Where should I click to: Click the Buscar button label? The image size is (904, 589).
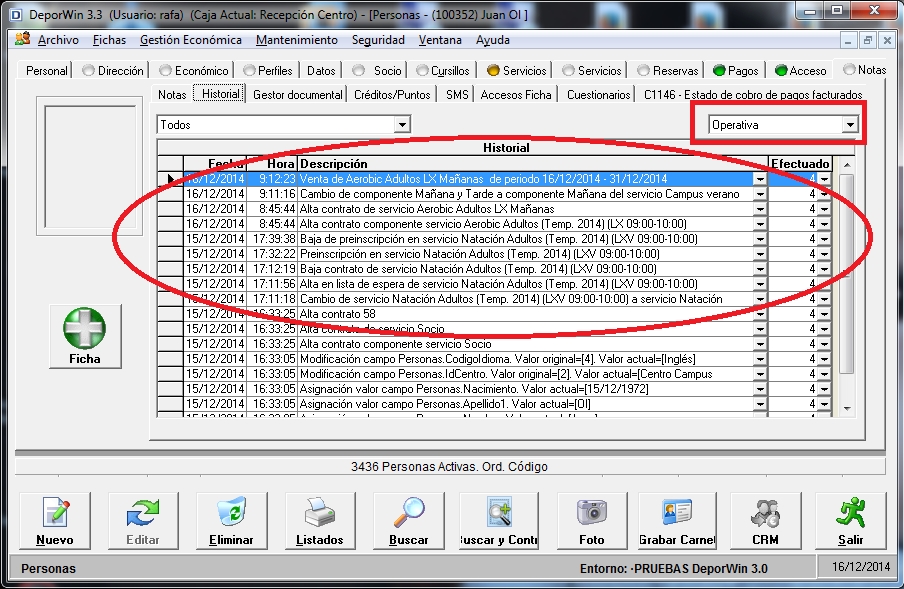409,540
